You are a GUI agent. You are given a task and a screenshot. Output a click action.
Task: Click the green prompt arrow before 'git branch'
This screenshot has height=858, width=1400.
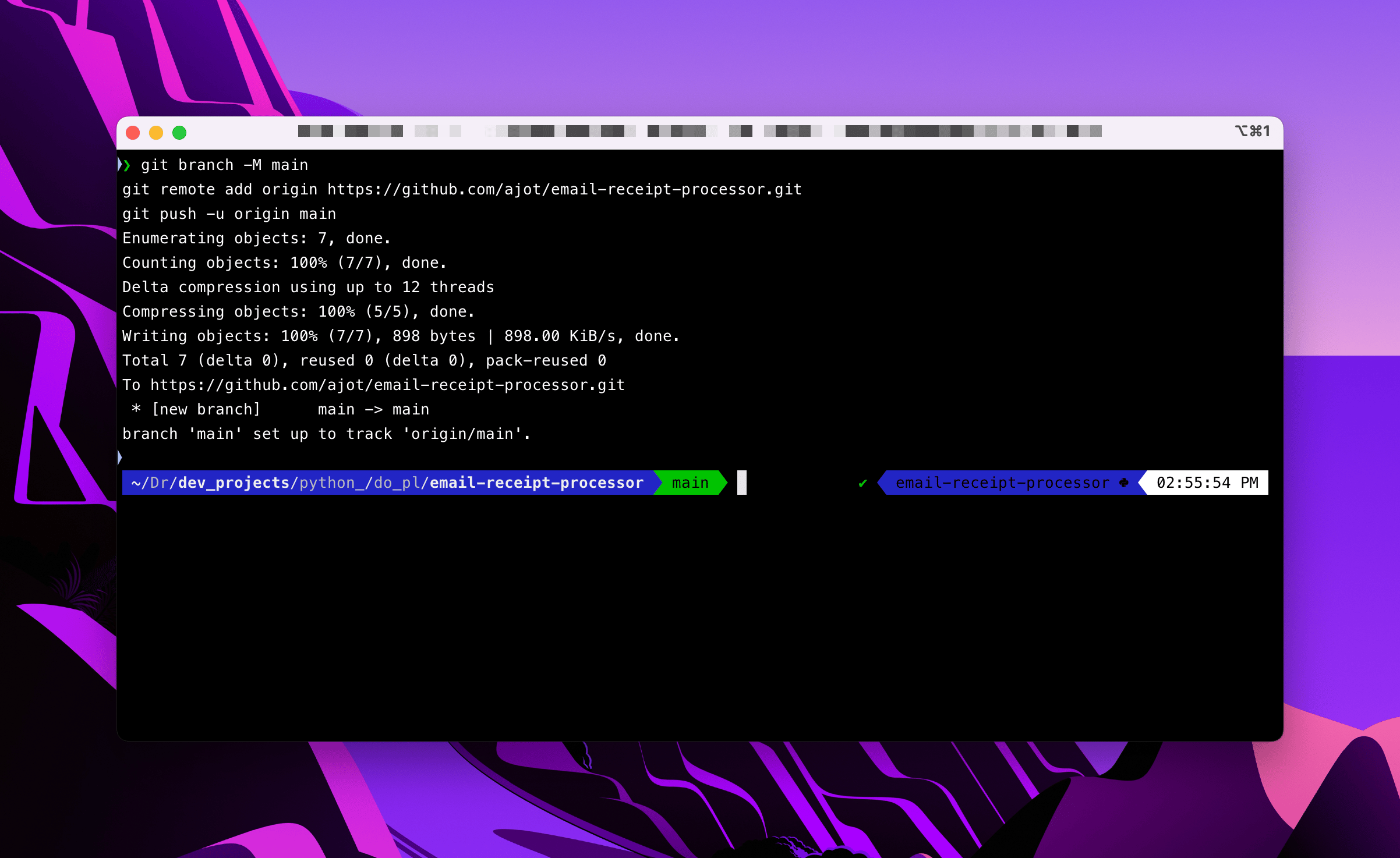126,165
